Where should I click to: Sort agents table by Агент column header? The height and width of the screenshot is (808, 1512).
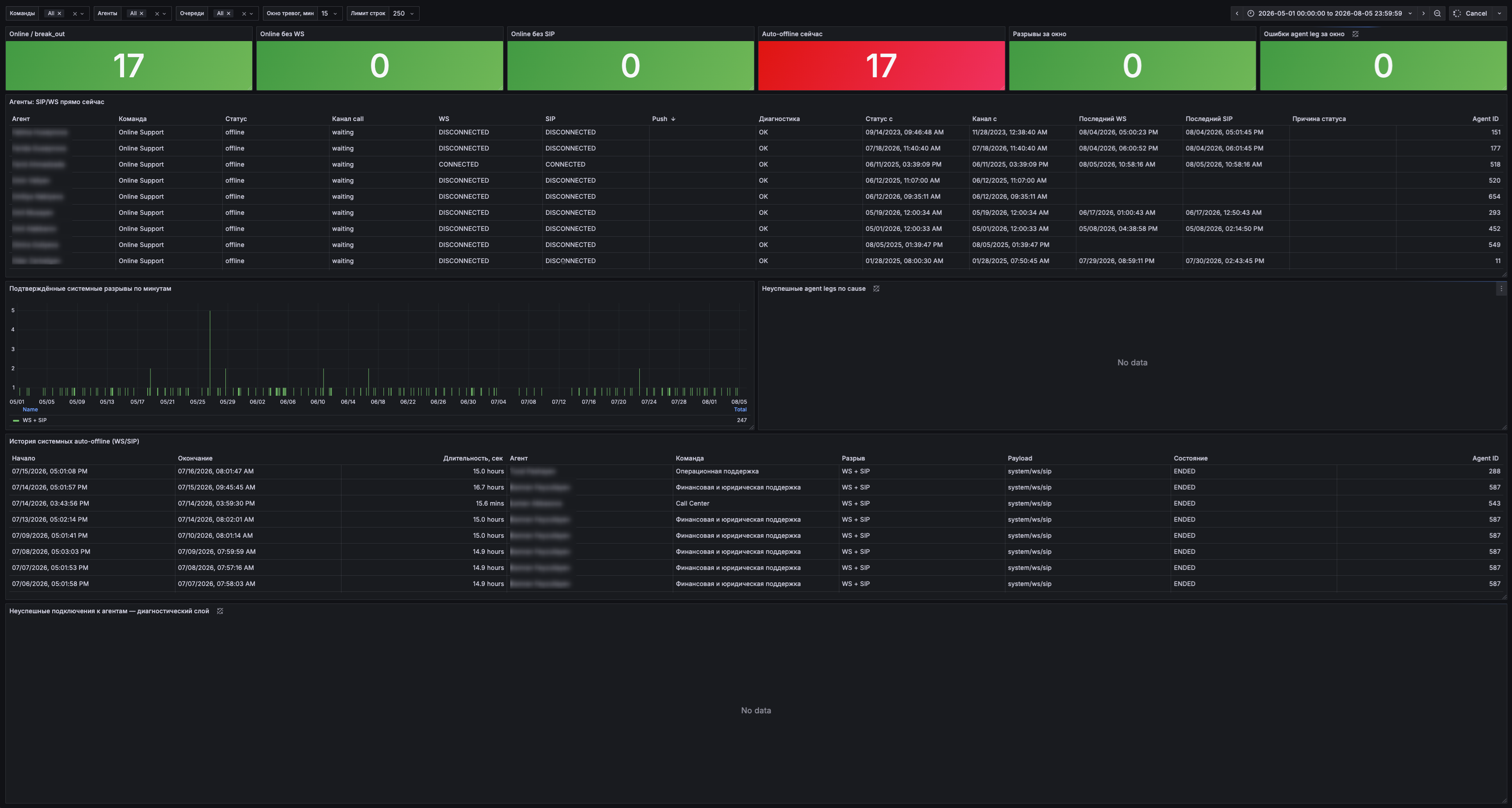coord(21,119)
